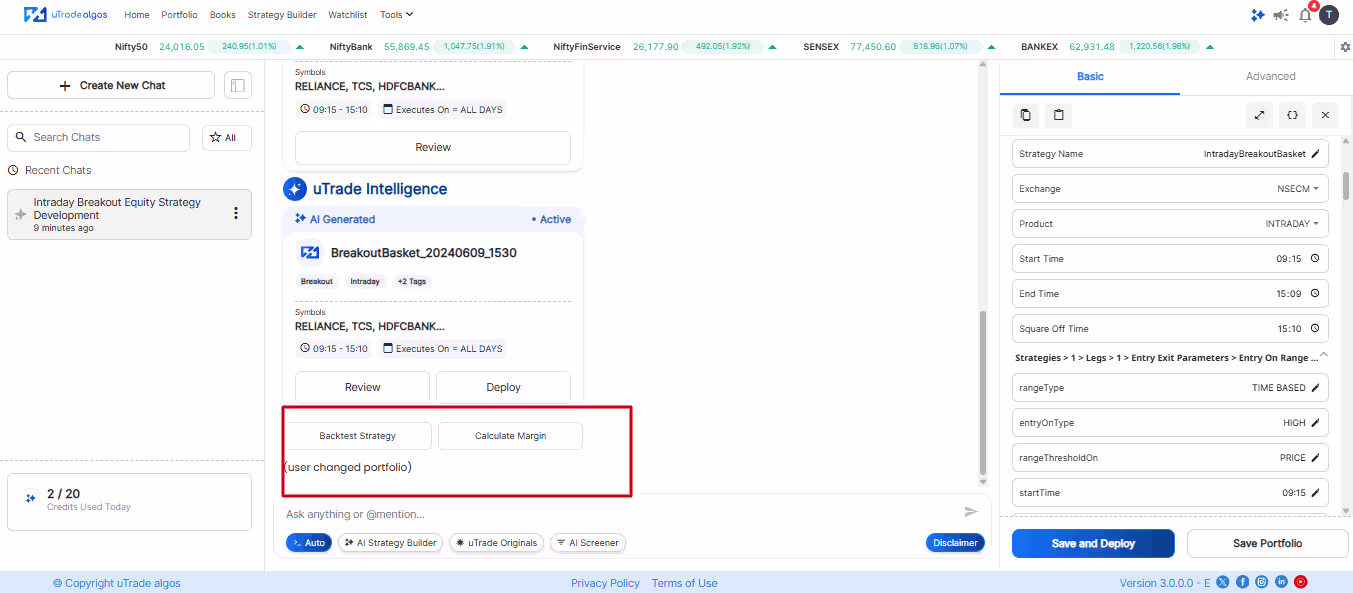Open the user profile avatar T
The height and width of the screenshot is (593, 1353).
pyautogui.click(x=1328, y=15)
